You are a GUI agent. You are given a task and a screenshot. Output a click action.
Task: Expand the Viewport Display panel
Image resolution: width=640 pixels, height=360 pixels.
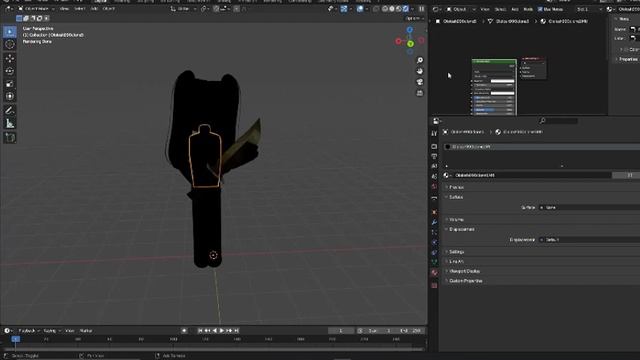pos(464,271)
